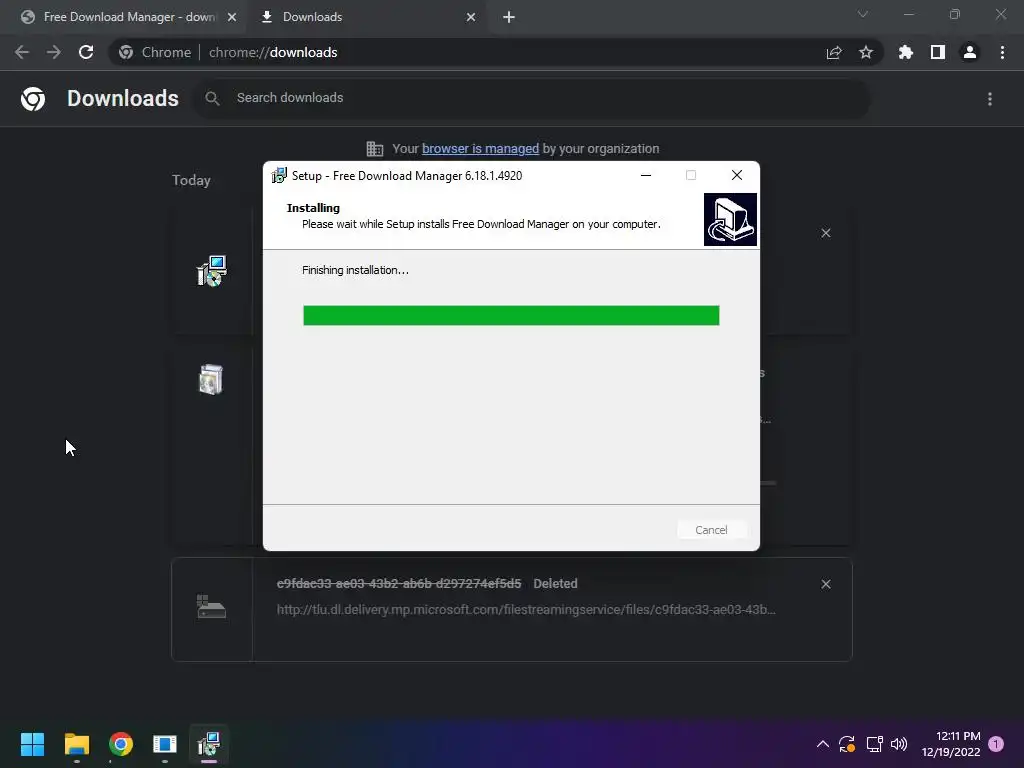
Task: Open the clock and date panel
Action: [951, 744]
